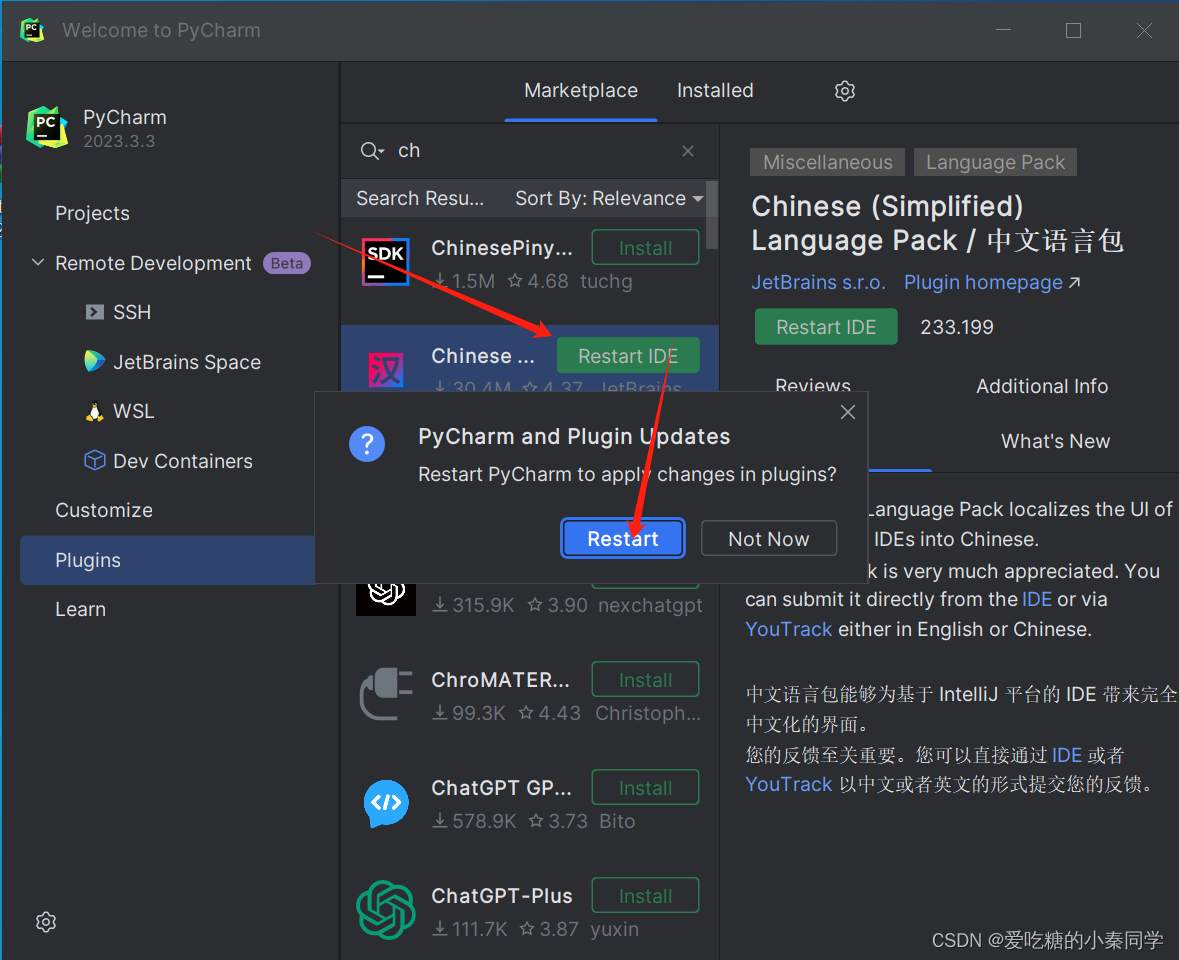Open the plugin settings gear beside Installed

coord(844,91)
